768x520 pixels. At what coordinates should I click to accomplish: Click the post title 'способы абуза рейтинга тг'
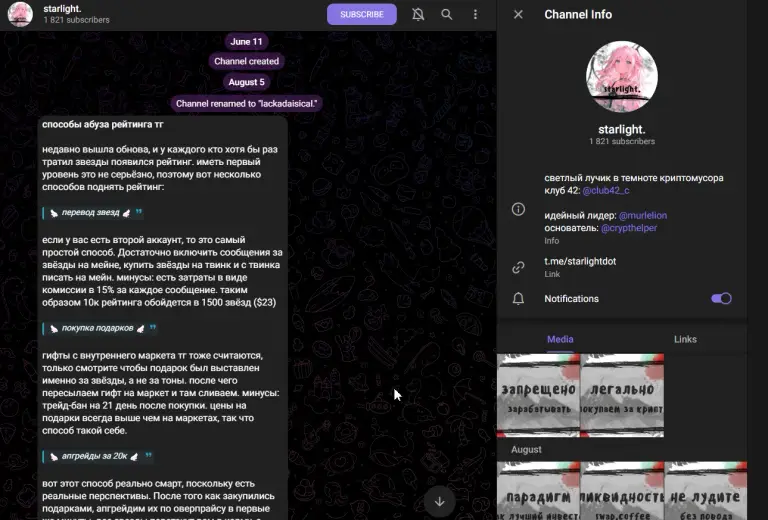click(x=102, y=124)
